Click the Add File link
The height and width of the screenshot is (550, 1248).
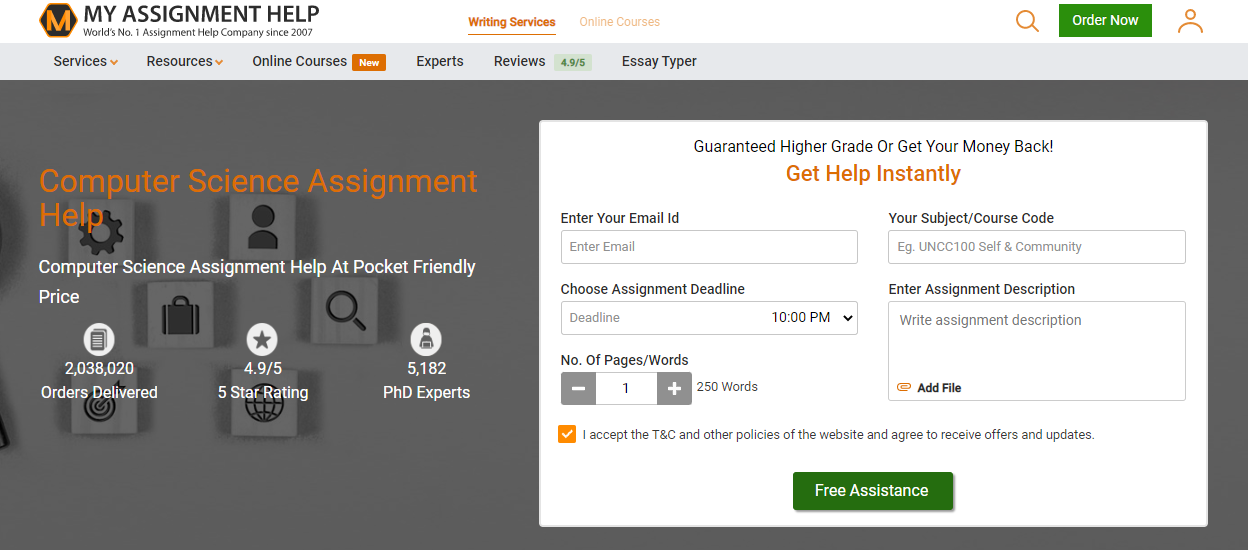point(939,388)
